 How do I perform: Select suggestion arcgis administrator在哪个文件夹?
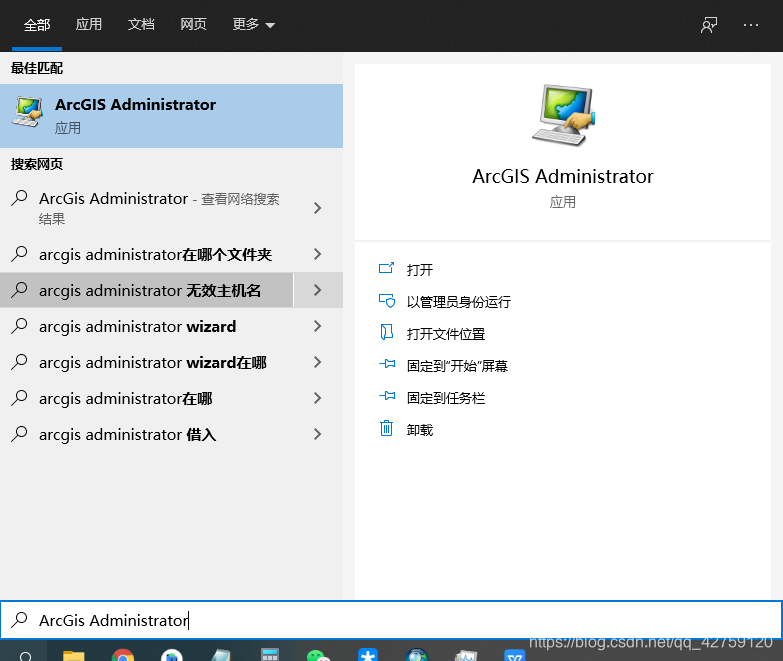pyautogui.click(x=146, y=254)
